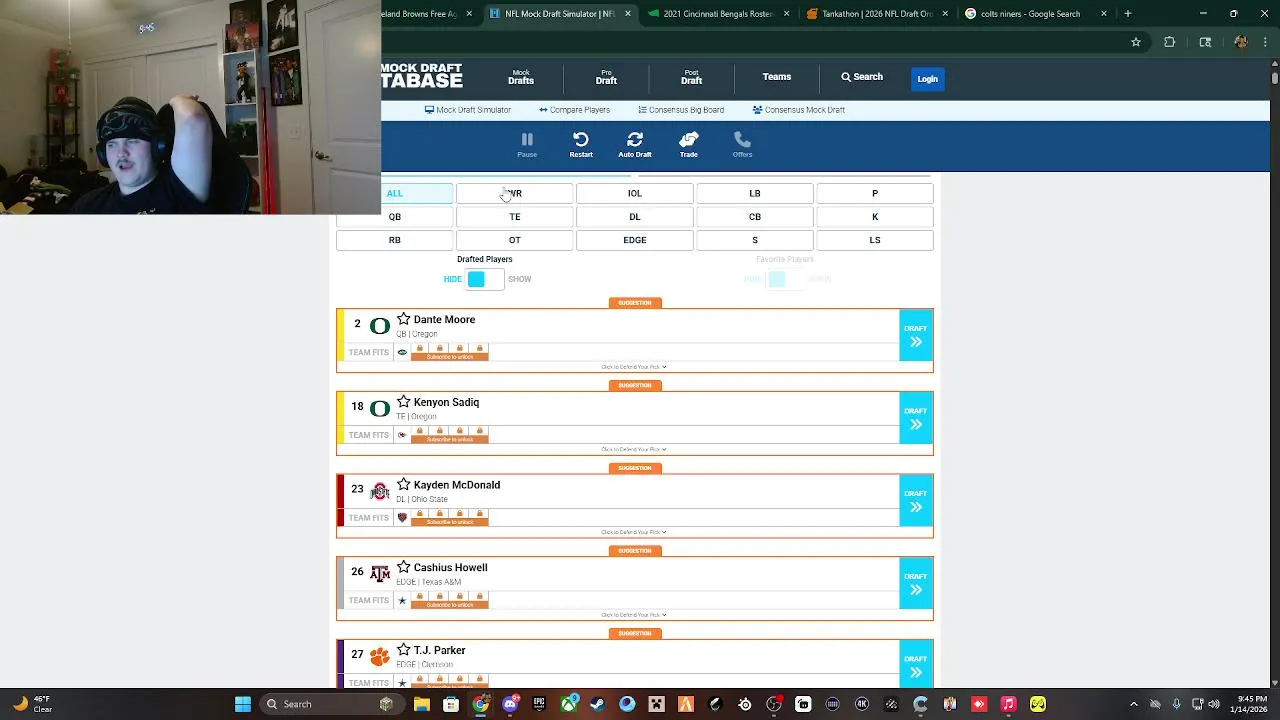Open Pre Draft menu

coord(606,77)
